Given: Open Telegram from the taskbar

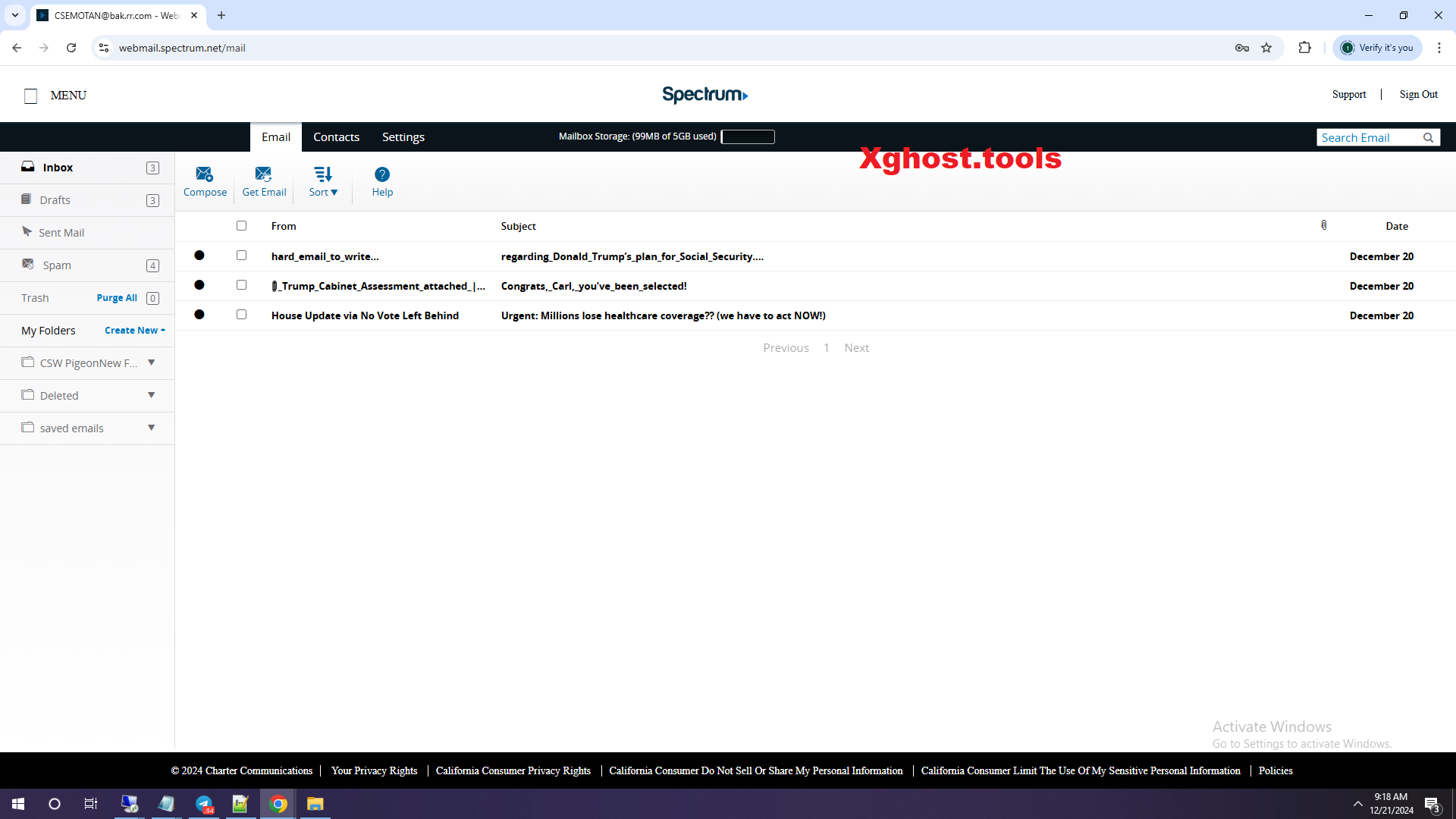Looking at the screenshot, I should (x=204, y=804).
